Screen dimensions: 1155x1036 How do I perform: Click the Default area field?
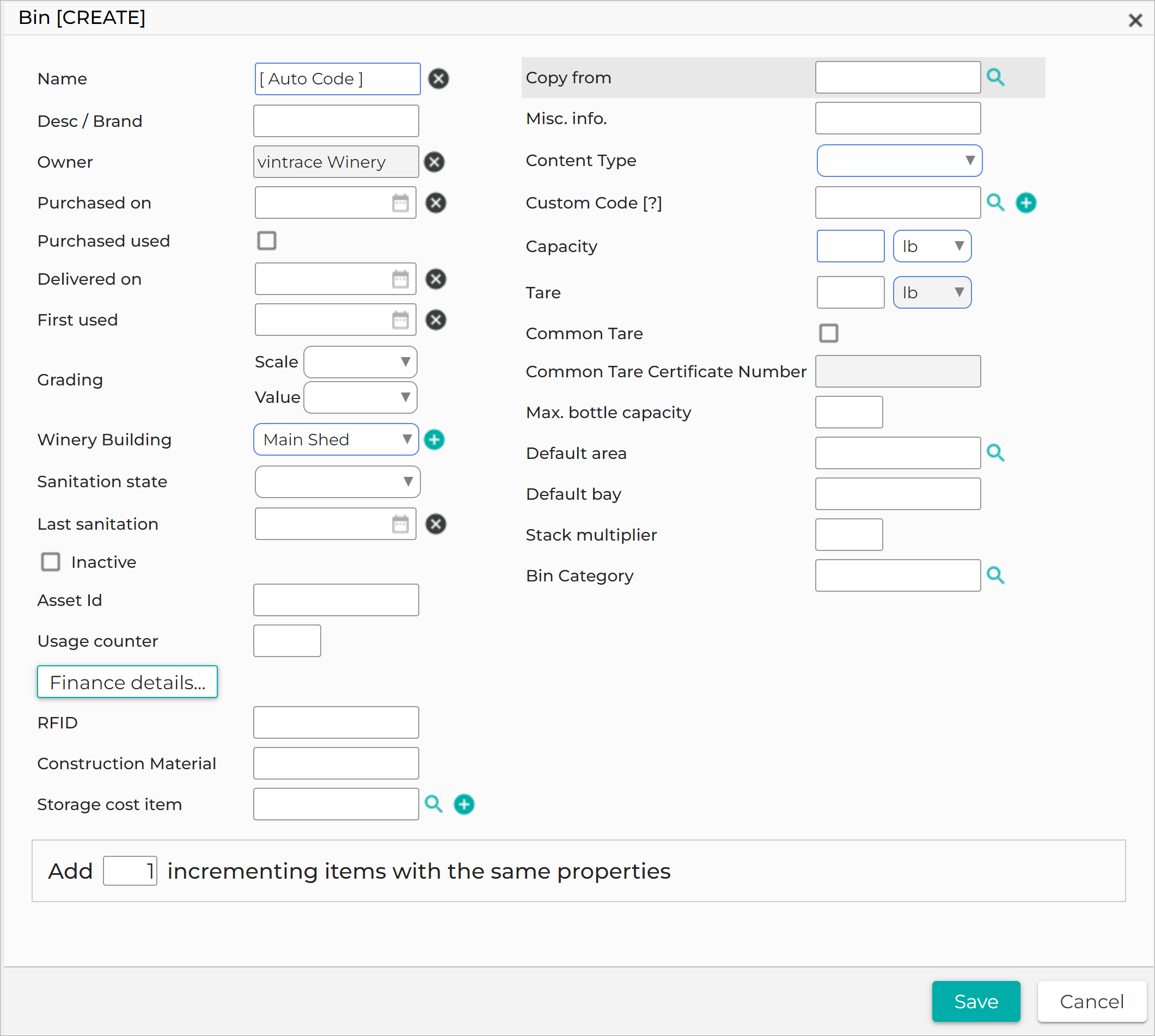click(898, 453)
